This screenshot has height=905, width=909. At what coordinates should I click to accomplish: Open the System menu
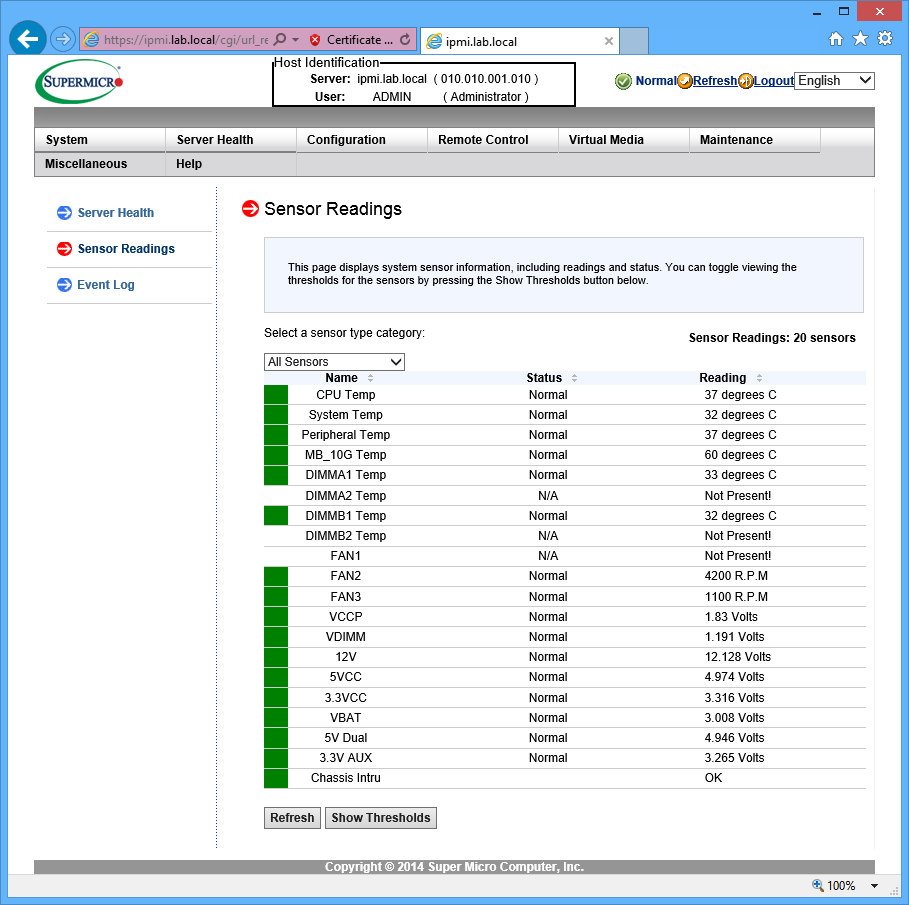(100, 140)
